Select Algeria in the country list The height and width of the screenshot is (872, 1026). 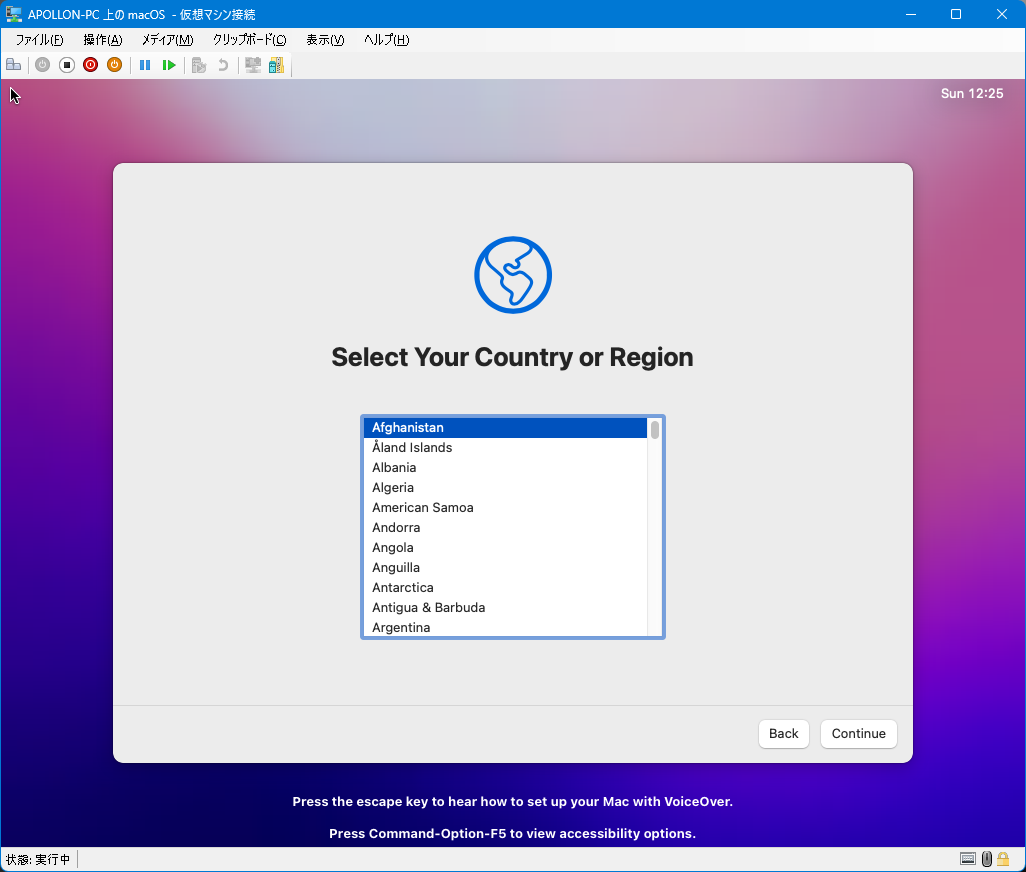pos(505,487)
